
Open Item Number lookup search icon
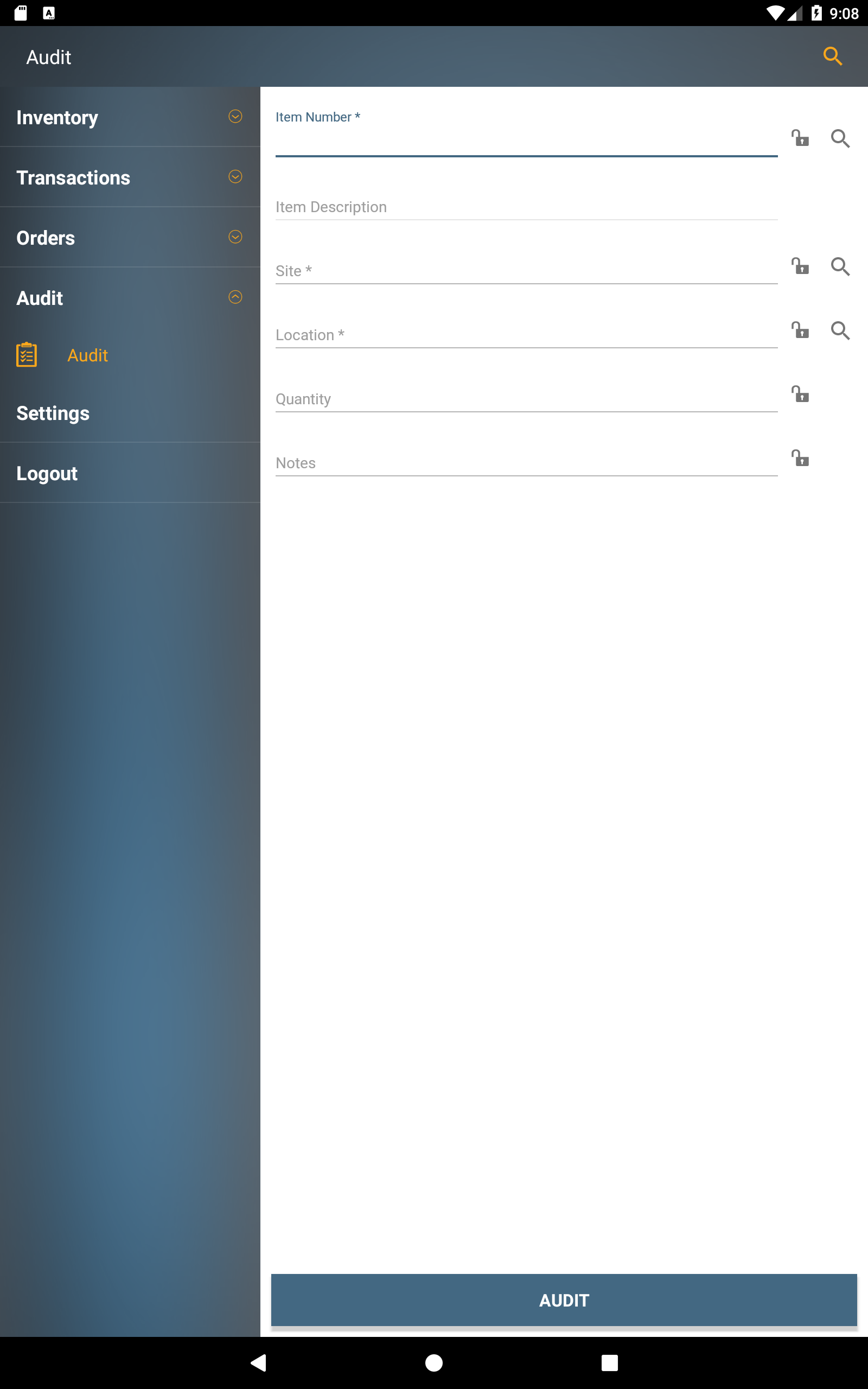(840, 138)
